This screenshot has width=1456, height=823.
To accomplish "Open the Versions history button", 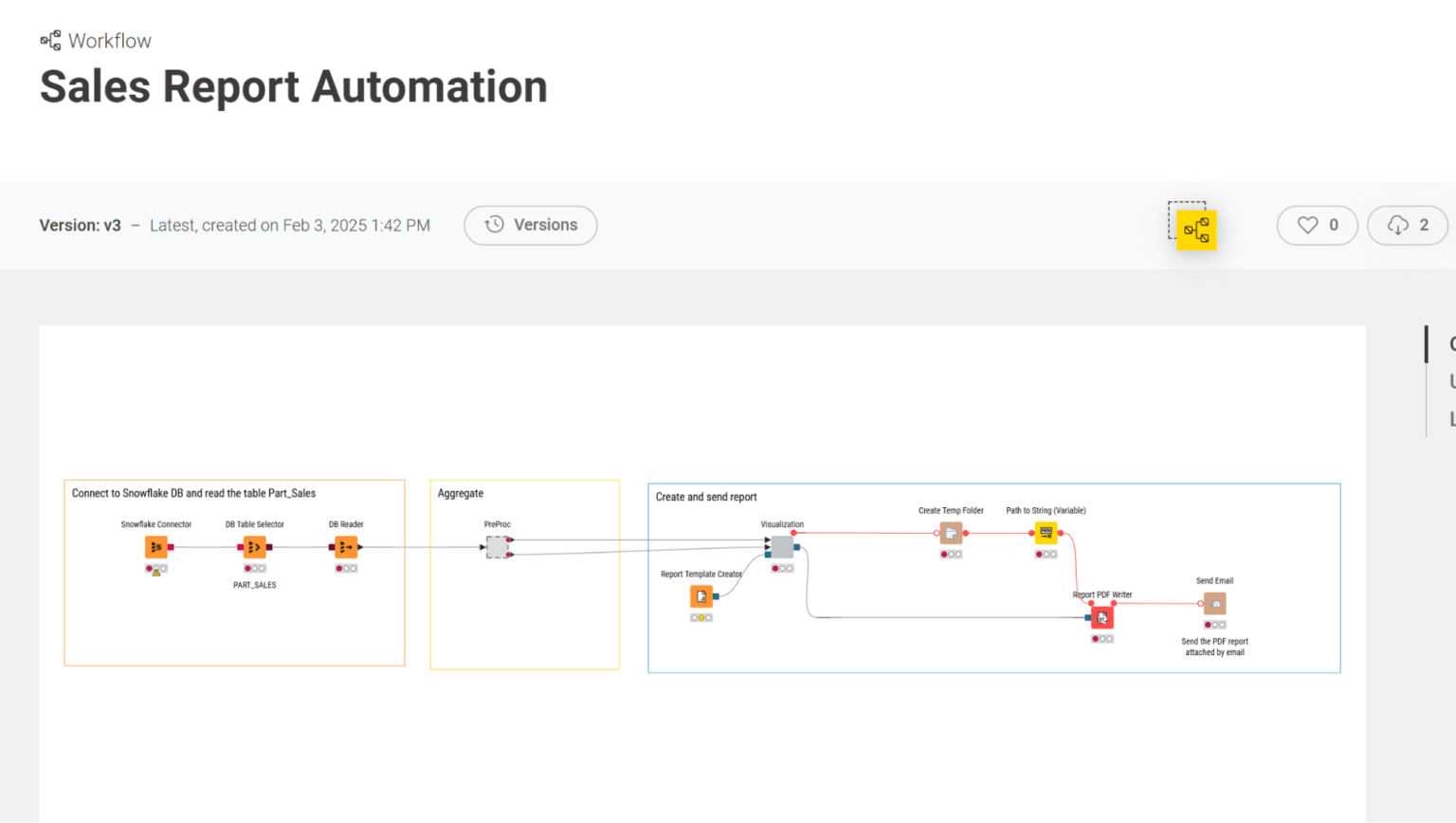I will point(530,226).
